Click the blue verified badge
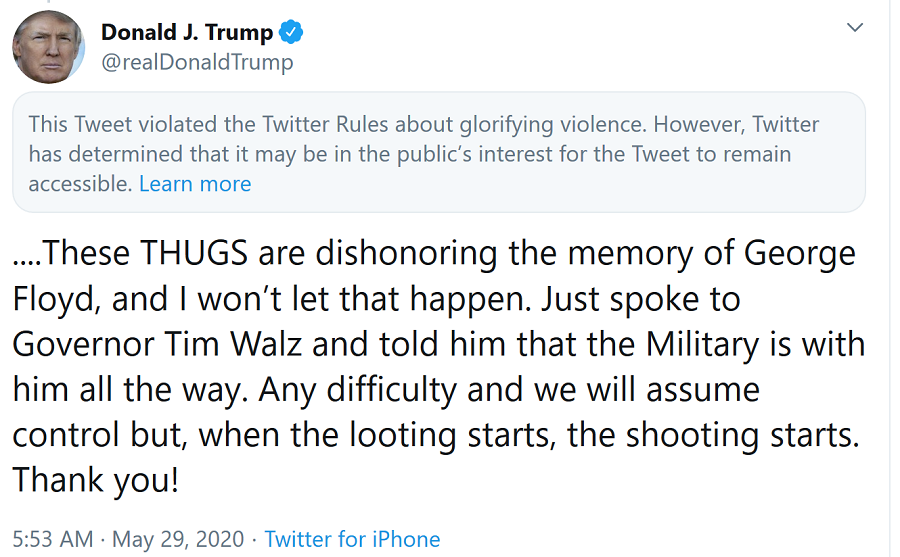The image size is (900, 557). coord(291,33)
